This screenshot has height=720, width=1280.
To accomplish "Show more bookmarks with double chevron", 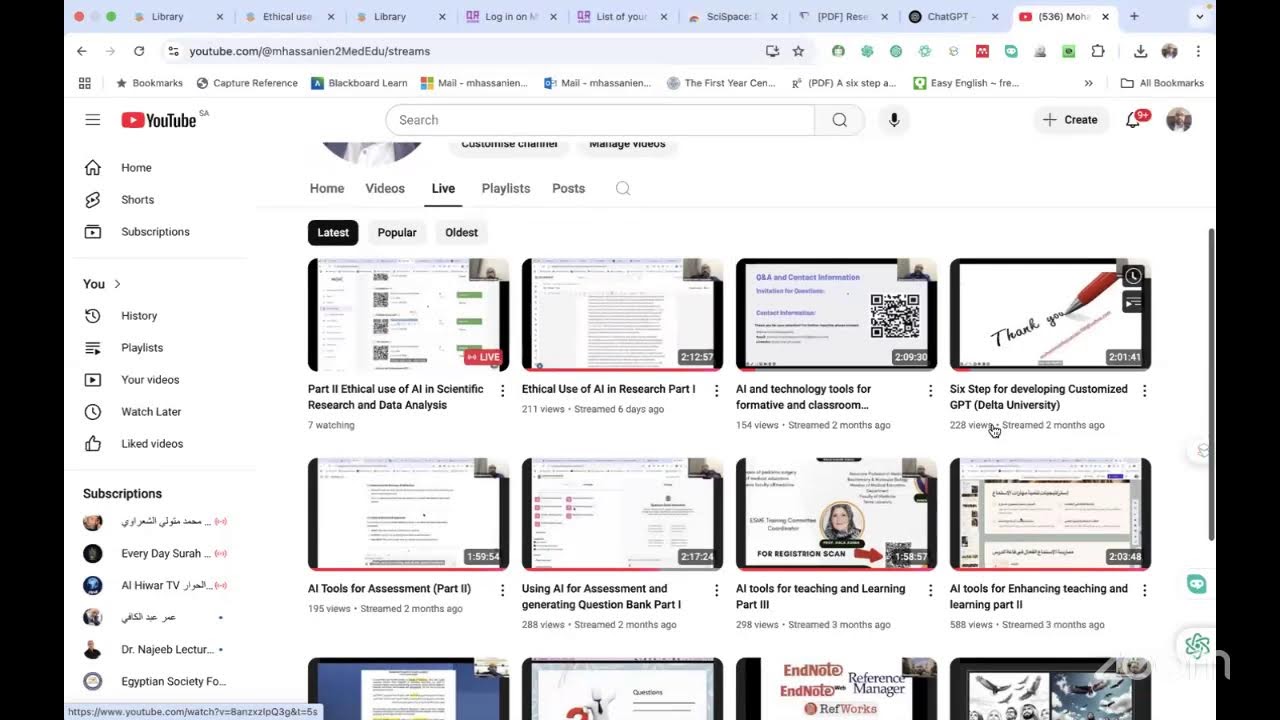I will coord(1088,83).
